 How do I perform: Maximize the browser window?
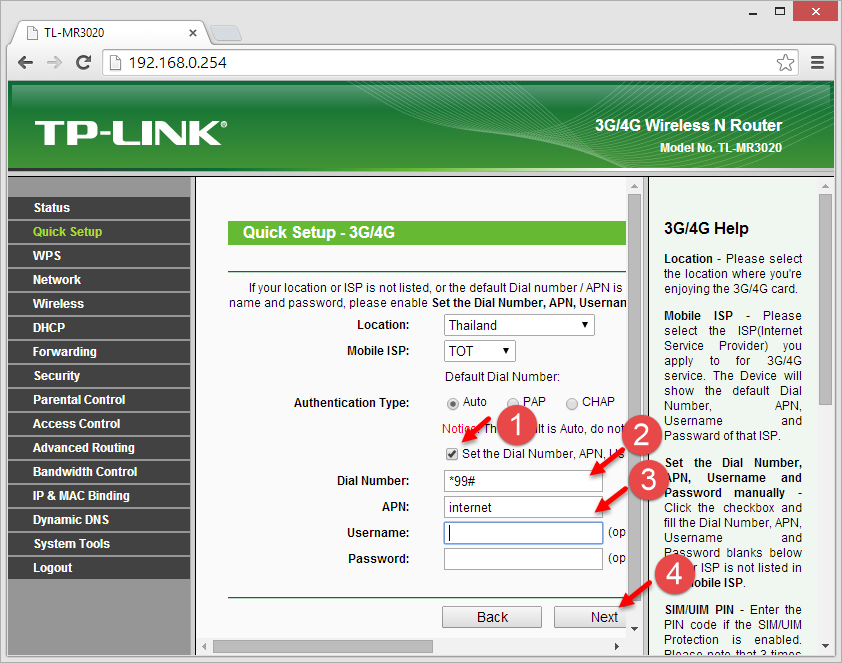780,11
